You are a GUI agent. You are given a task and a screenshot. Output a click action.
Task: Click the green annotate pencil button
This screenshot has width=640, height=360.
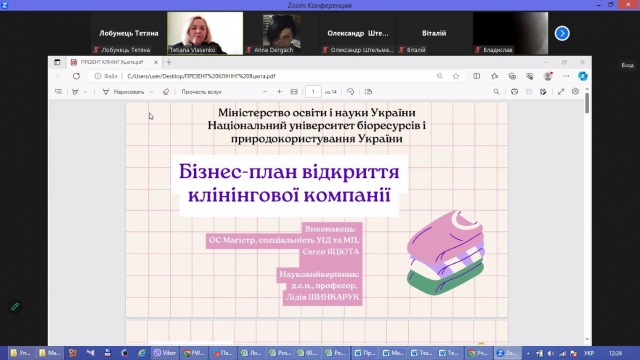click(15, 307)
